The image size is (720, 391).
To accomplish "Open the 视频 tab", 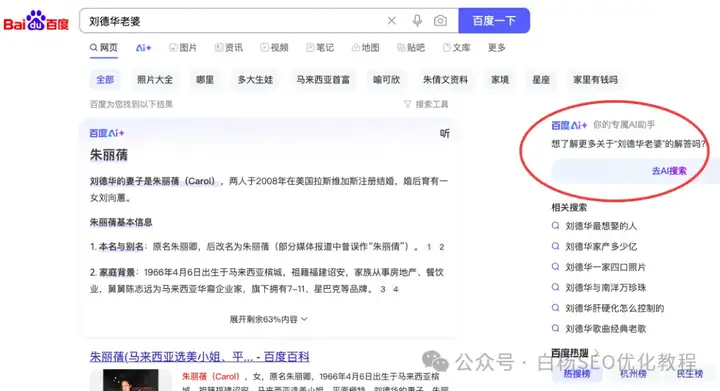I will pos(274,48).
